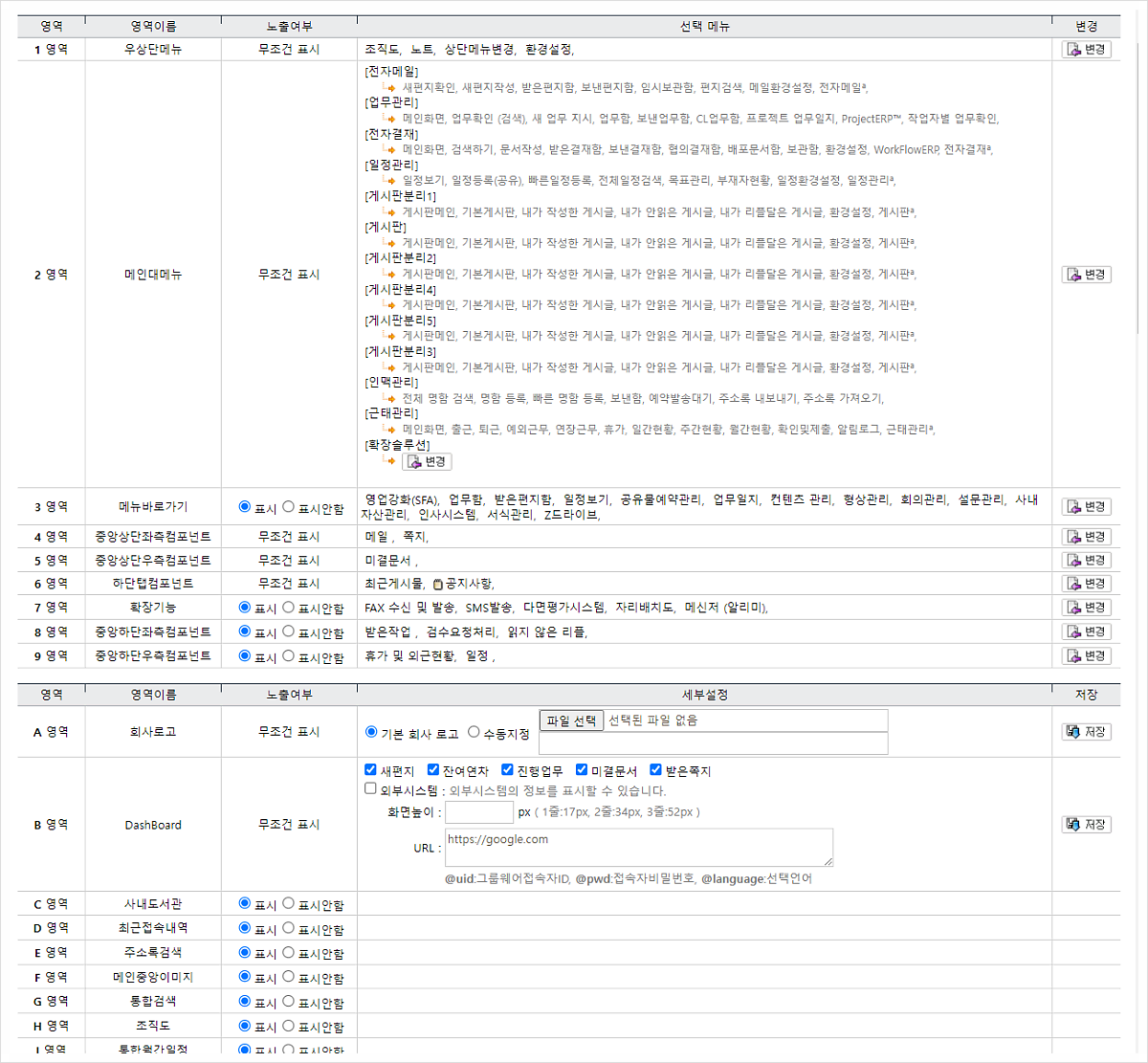Click the URL textarea with google.com
This screenshot has width=1148, height=1063.
click(x=639, y=848)
